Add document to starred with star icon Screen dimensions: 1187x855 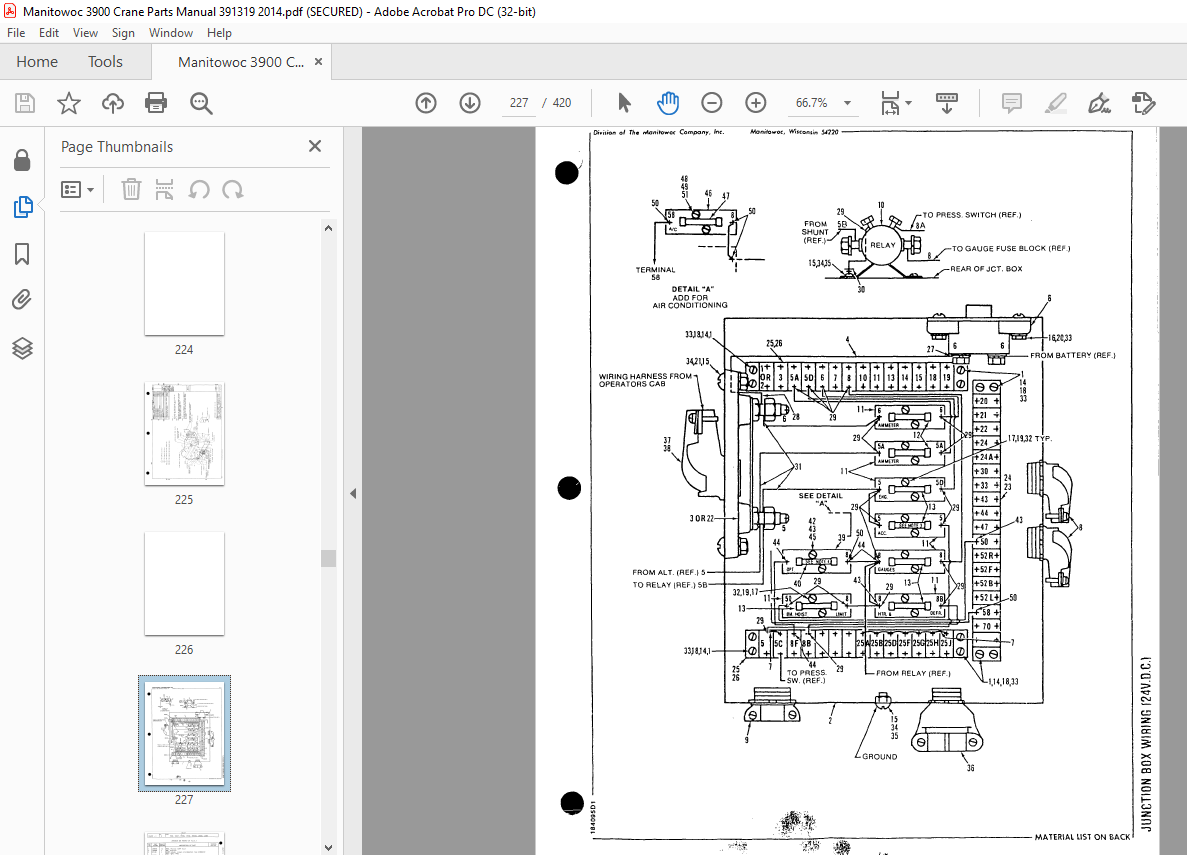click(x=69, y=103)
